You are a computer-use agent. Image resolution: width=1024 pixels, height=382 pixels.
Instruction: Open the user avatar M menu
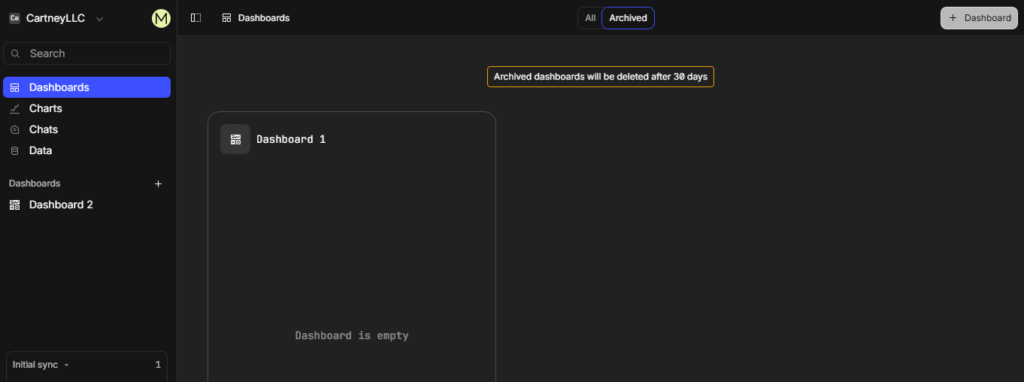(161, 18)
